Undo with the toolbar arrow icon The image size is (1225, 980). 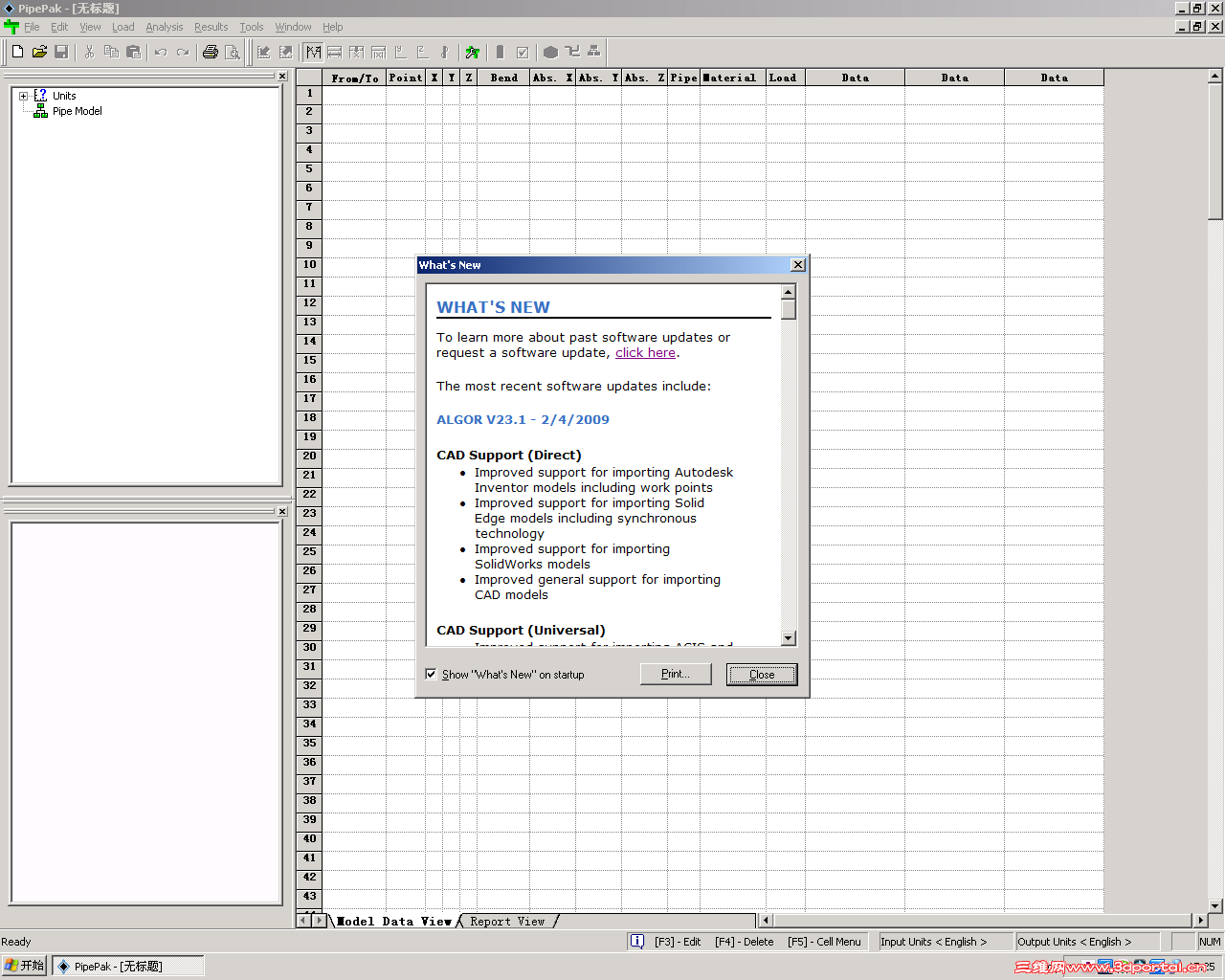(x=161, y=52)
